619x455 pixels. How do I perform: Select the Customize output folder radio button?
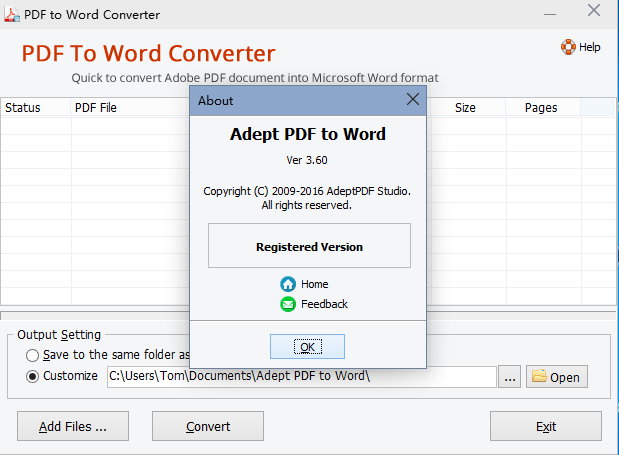[x=32, y=376]
